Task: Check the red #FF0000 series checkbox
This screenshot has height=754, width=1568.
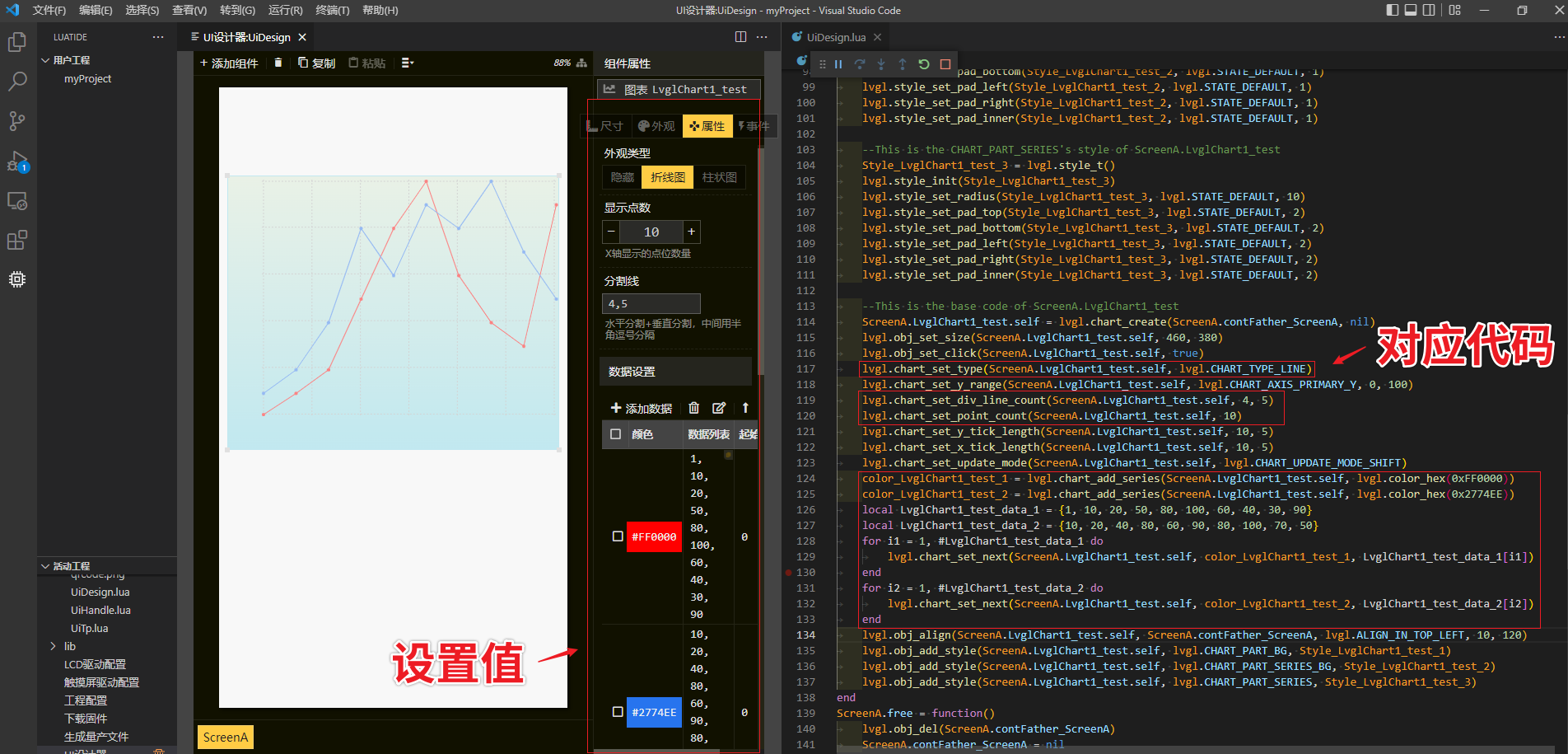Action: 618,536
